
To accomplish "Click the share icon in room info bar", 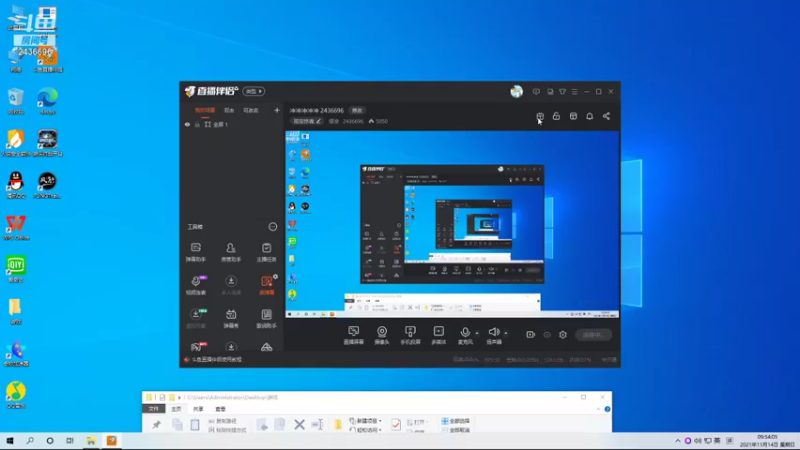I will pyautogui.click(x=606, y=116).
